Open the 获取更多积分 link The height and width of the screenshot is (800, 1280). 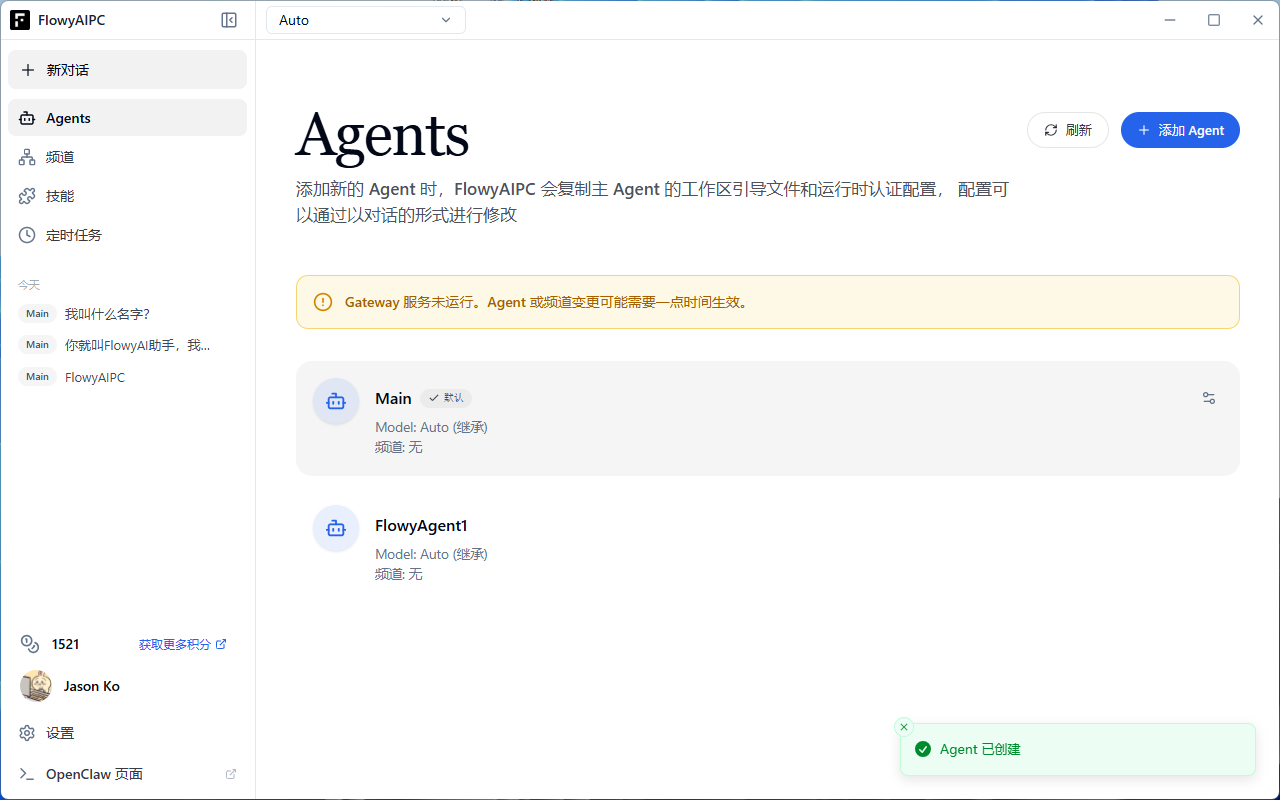[x=175, y=644]
